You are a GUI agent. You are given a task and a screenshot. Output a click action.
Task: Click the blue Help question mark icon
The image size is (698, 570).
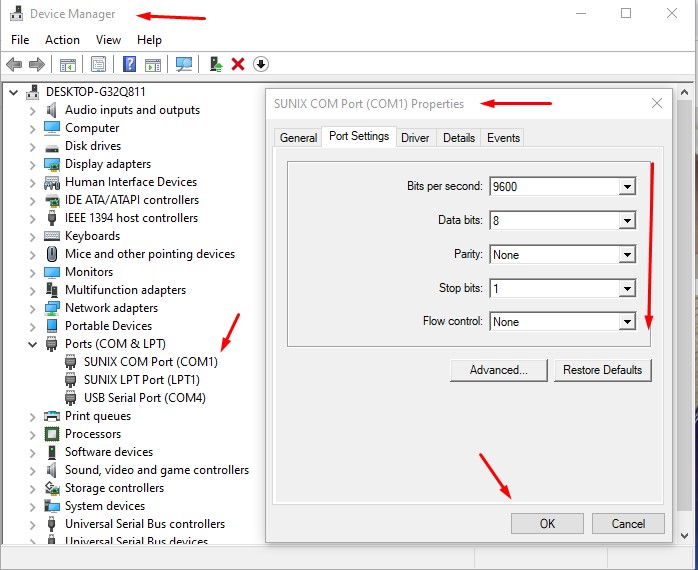(129, 65)
